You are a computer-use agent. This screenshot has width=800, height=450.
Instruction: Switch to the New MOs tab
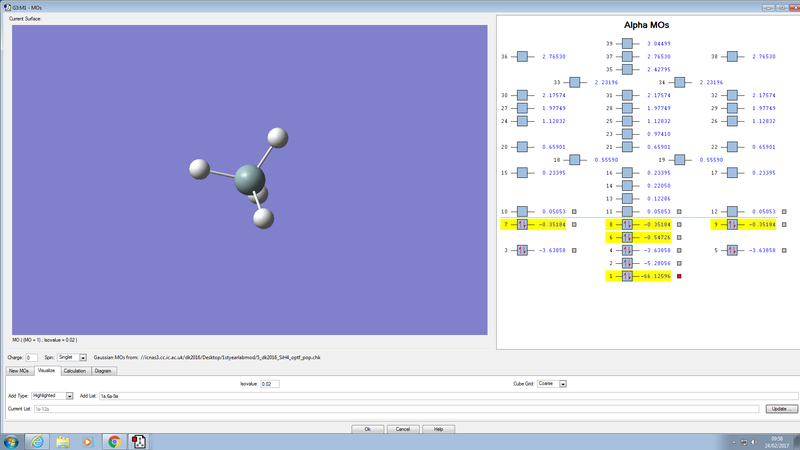19,371
